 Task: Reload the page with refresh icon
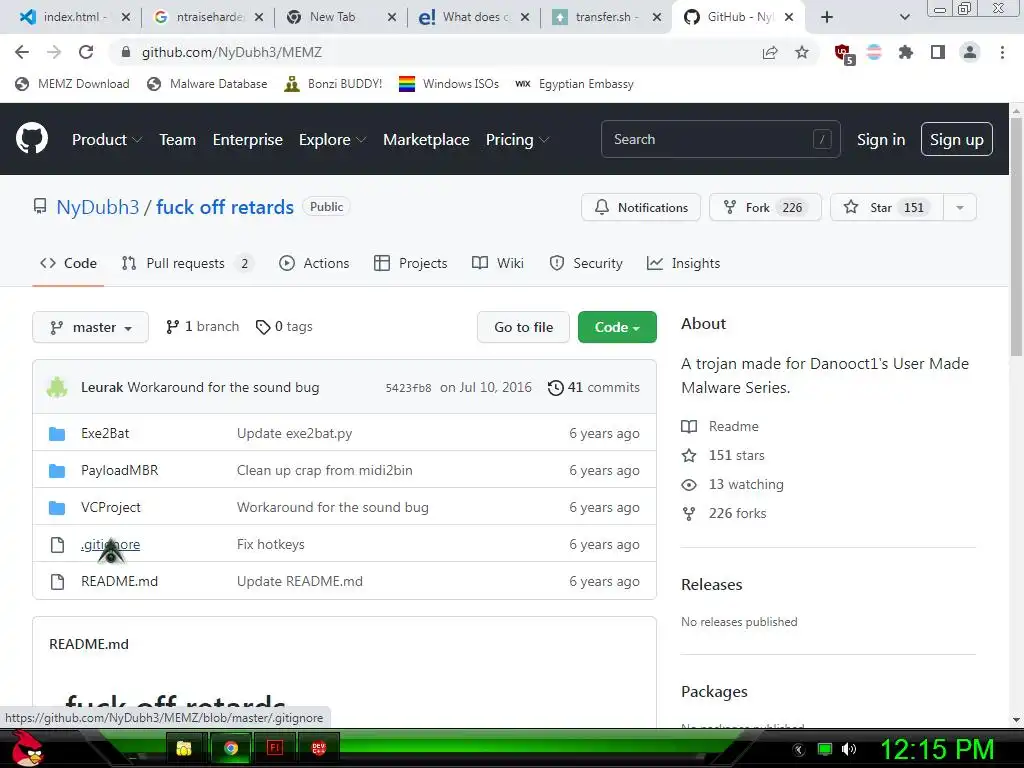(x=86, y=52)
